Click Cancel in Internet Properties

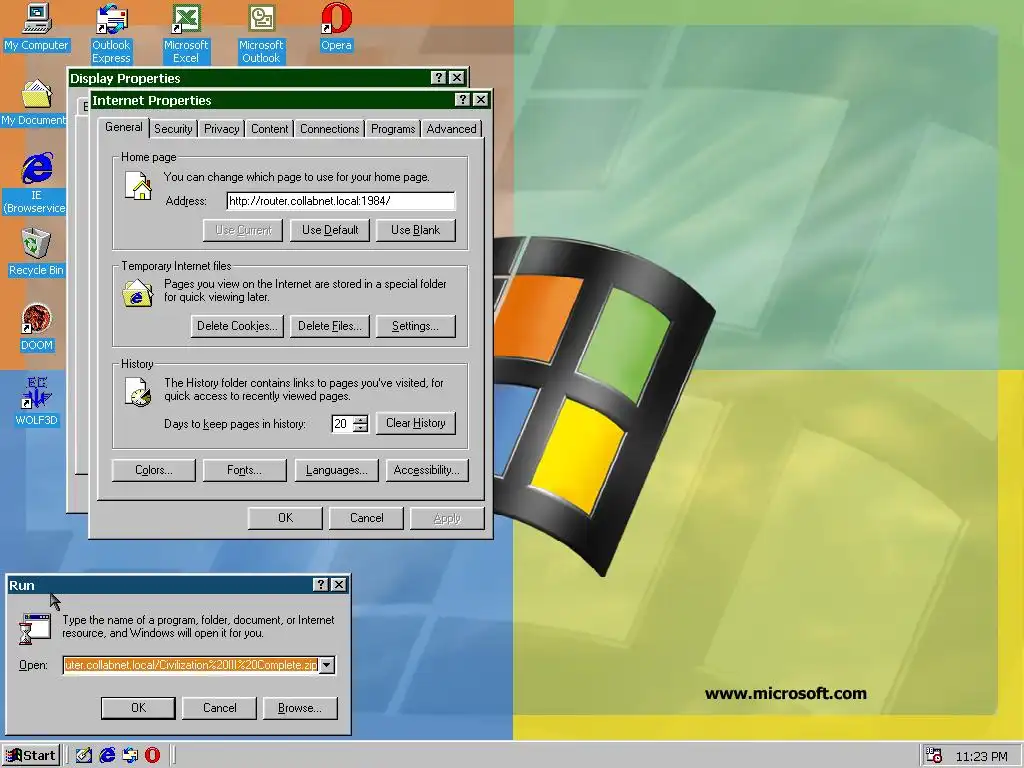pos(366,518)
